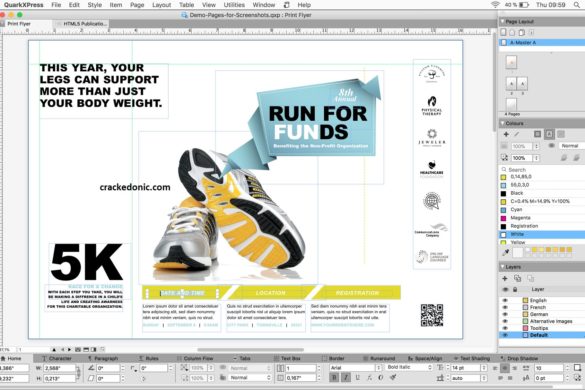The width and height of the screenshot is (585, 390).
Task: Add a new layer with plus icon
Action: 505,278
